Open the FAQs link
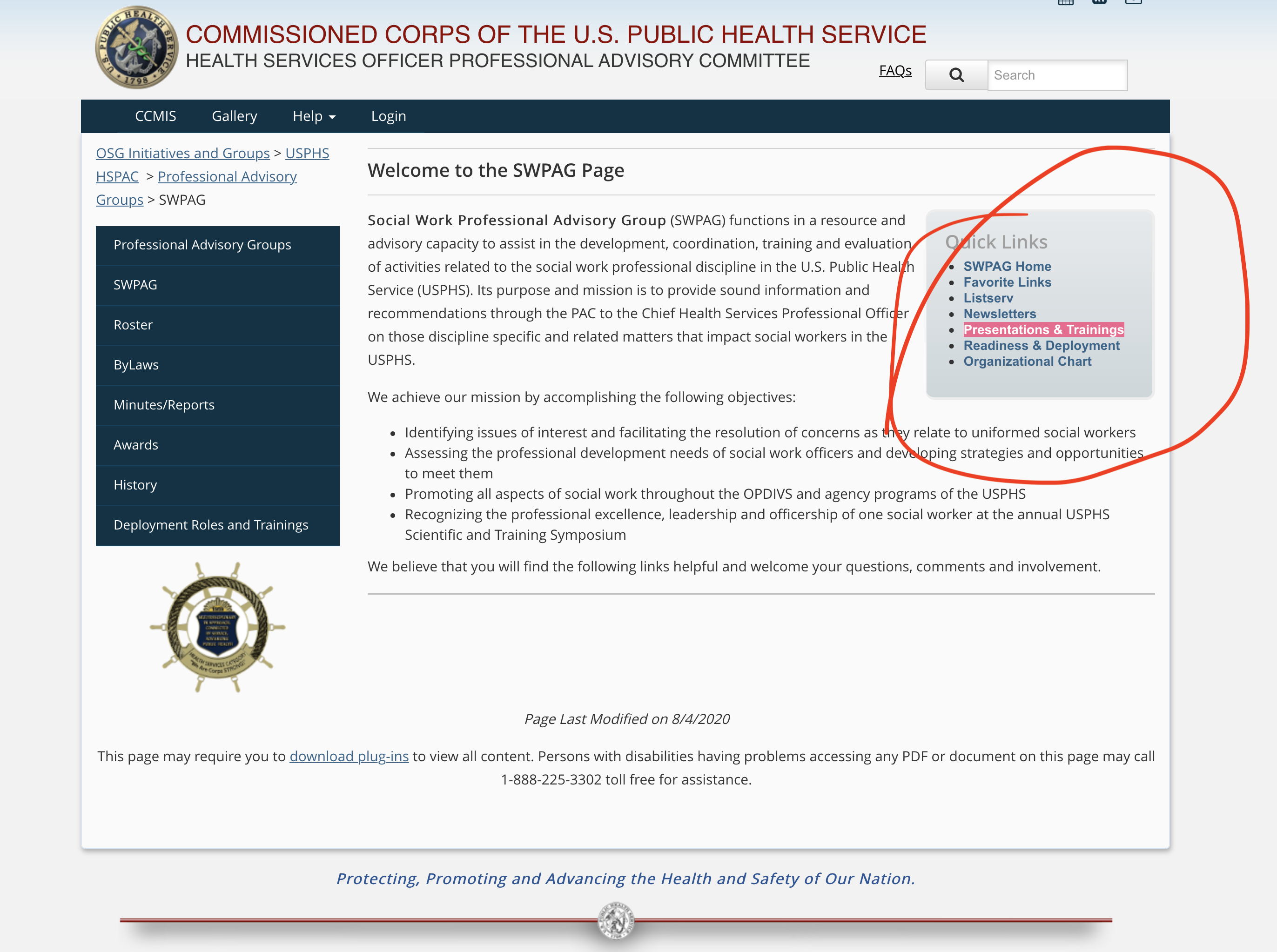Screen dimensions: 1277x952 (895, 71)
